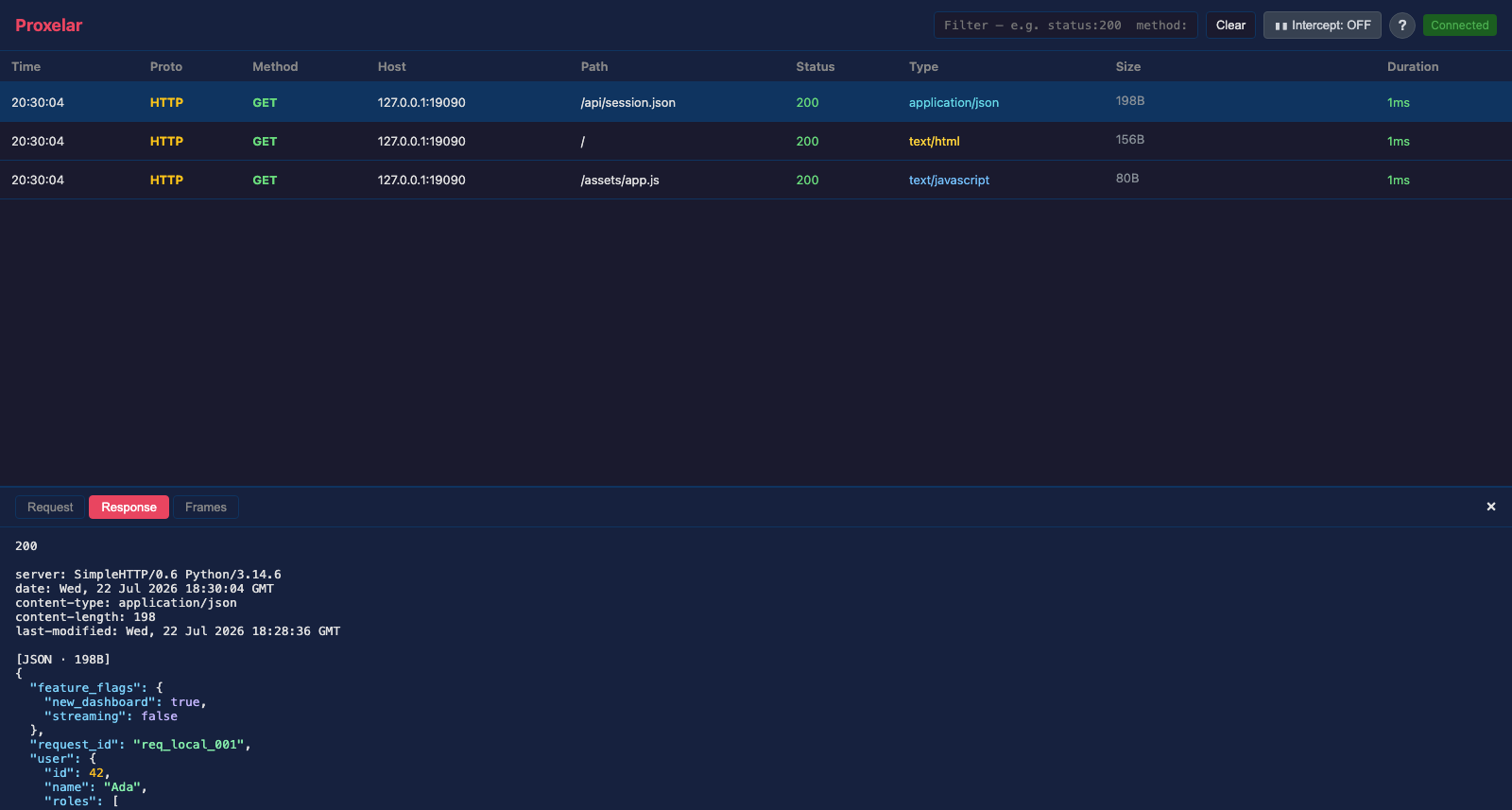Click the 200 status line in response
Screen dimensions: 1512x810
click(x=26, y=546)
